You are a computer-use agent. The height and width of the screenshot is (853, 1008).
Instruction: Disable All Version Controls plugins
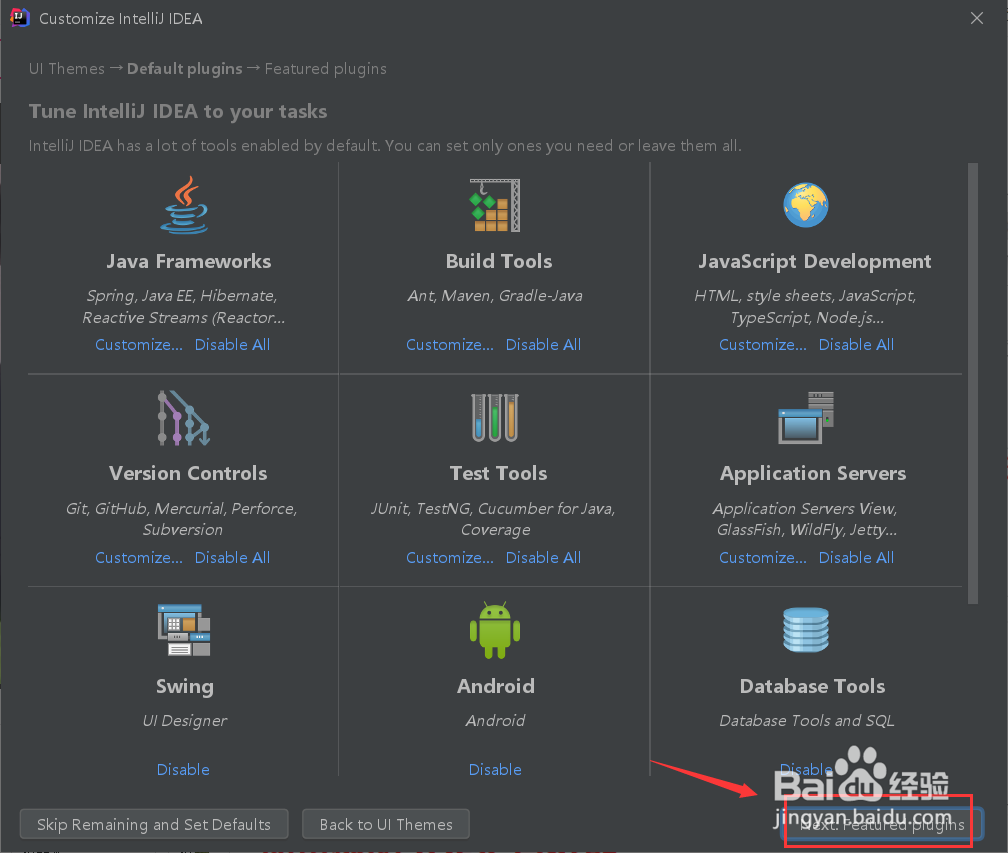pyautogui.click(x=232, y=557)
